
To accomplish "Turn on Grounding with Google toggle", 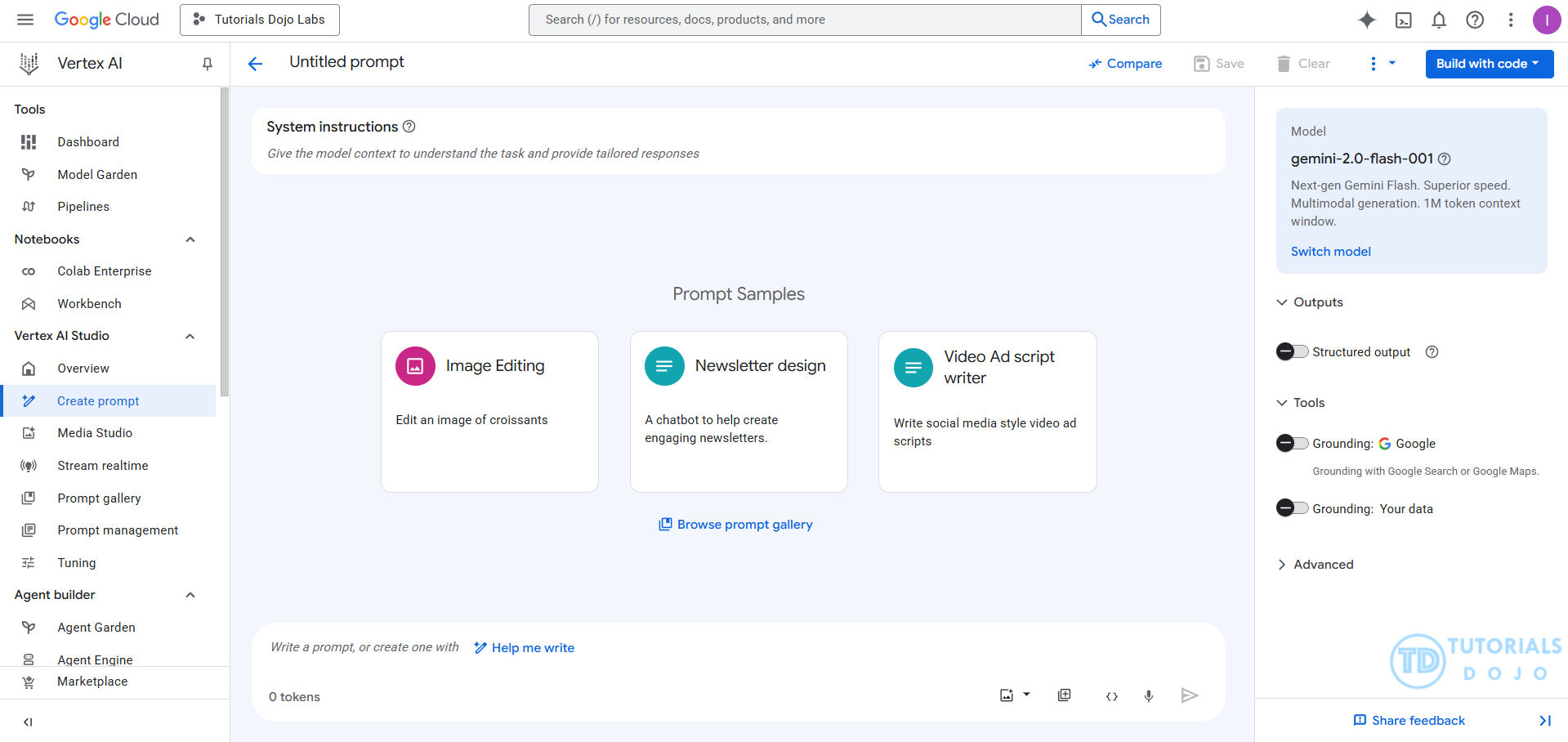I will [x=1292, y=443].
